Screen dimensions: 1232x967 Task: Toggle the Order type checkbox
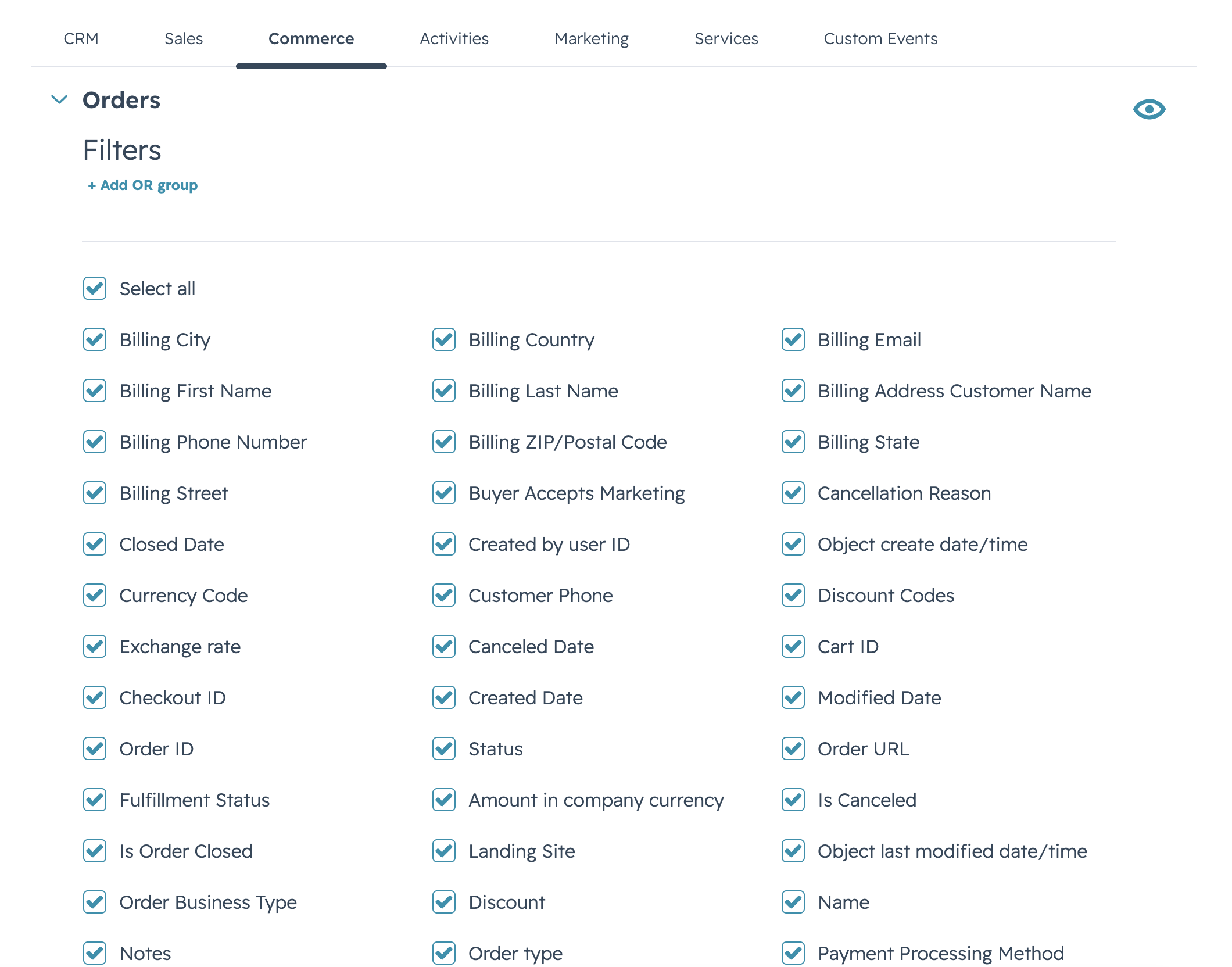point(444,953)
